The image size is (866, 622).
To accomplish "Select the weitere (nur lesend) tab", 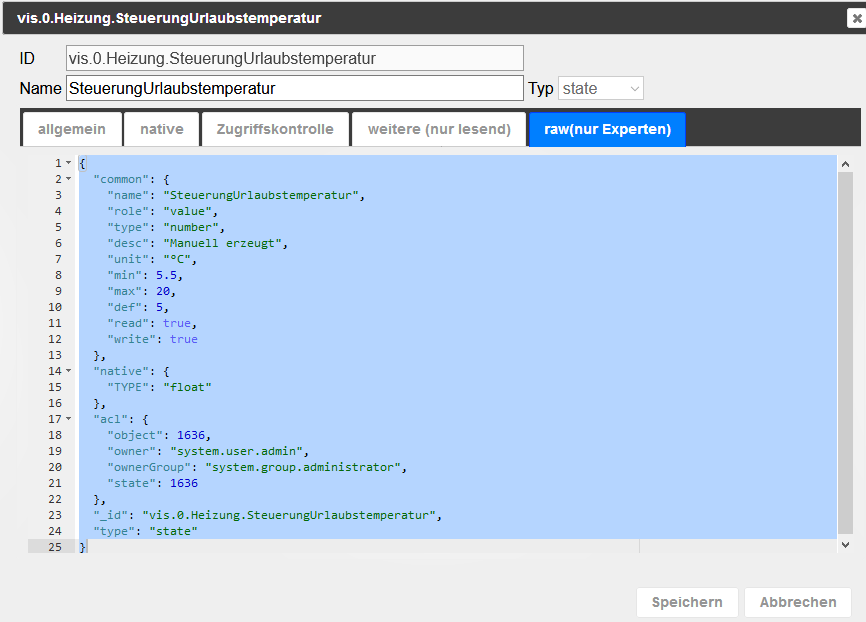I will (439, 129).
